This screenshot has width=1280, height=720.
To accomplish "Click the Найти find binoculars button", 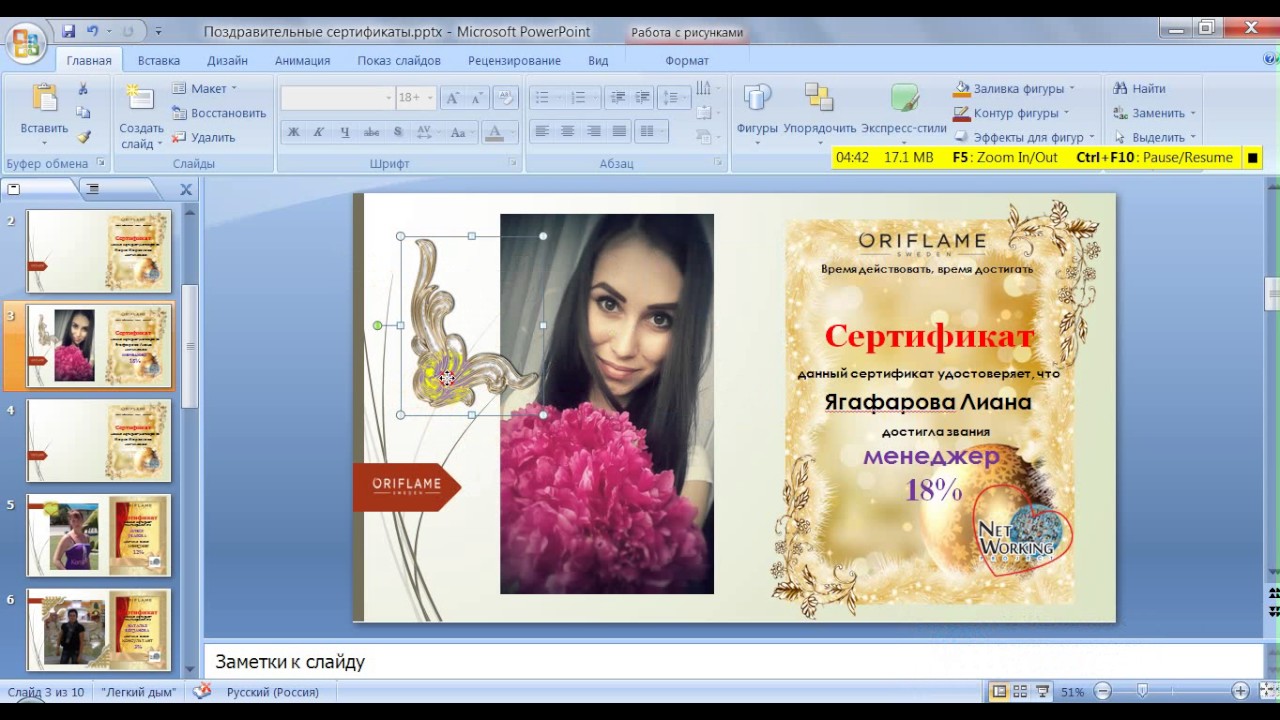I will (1140, 89).
